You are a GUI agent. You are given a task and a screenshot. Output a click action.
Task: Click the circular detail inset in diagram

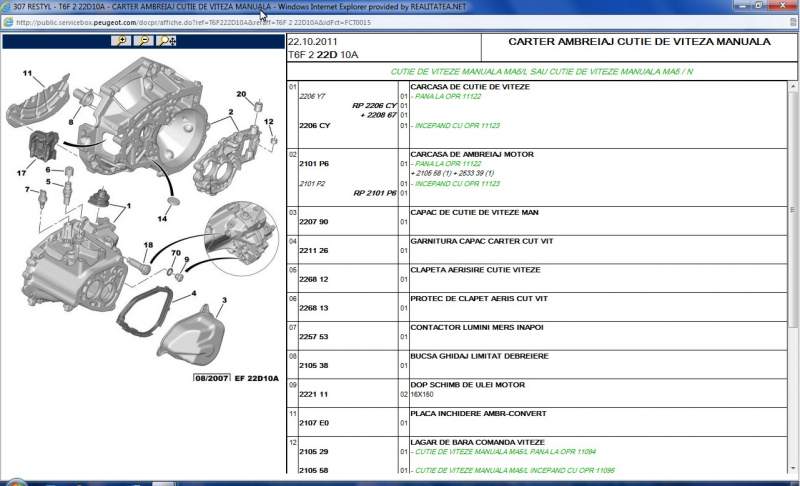click(x=241, y=238)
